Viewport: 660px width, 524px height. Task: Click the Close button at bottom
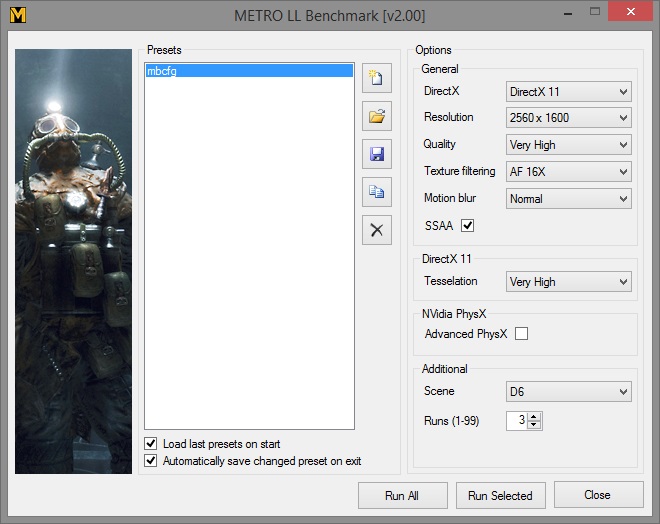pyautogui.click(x=599, y=495)
